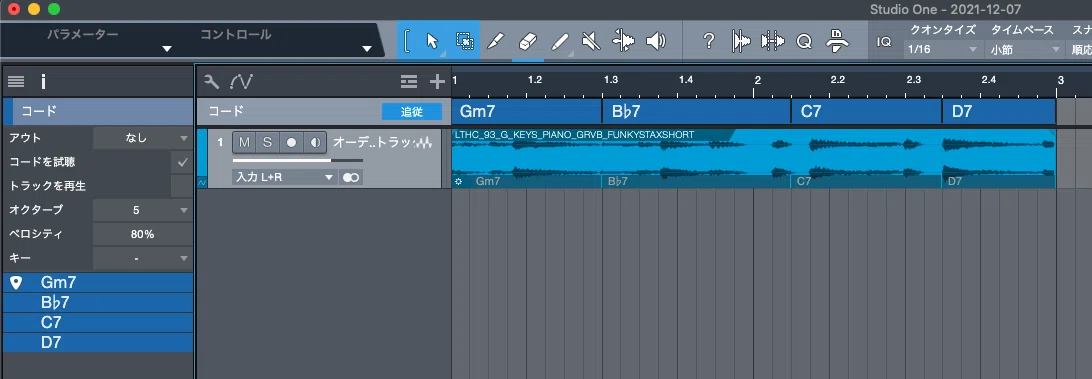
Task: Toggle the 追従 follow button
Action: click(412, 111)
